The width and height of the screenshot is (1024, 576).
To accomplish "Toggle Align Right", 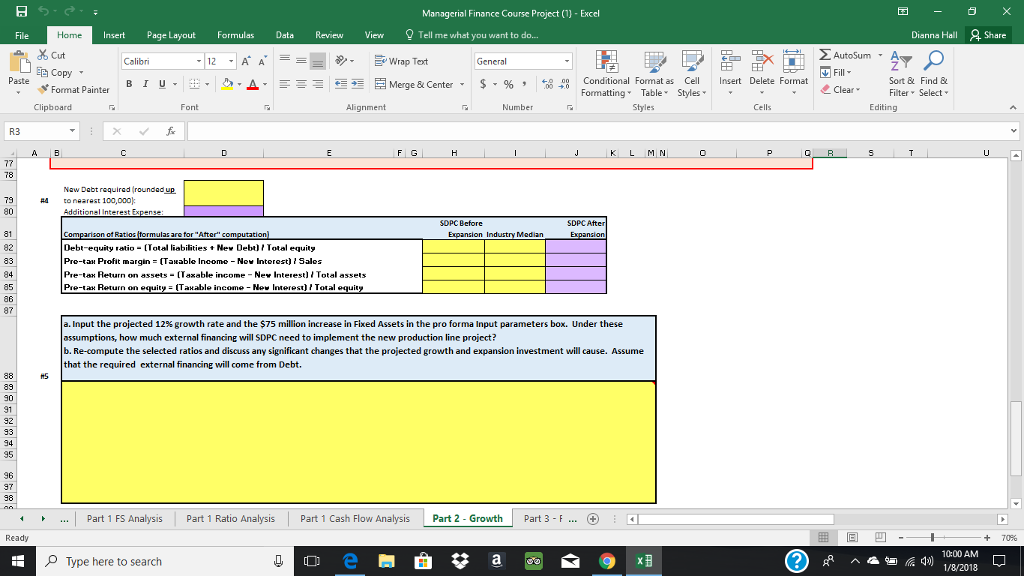I will 317,84.
